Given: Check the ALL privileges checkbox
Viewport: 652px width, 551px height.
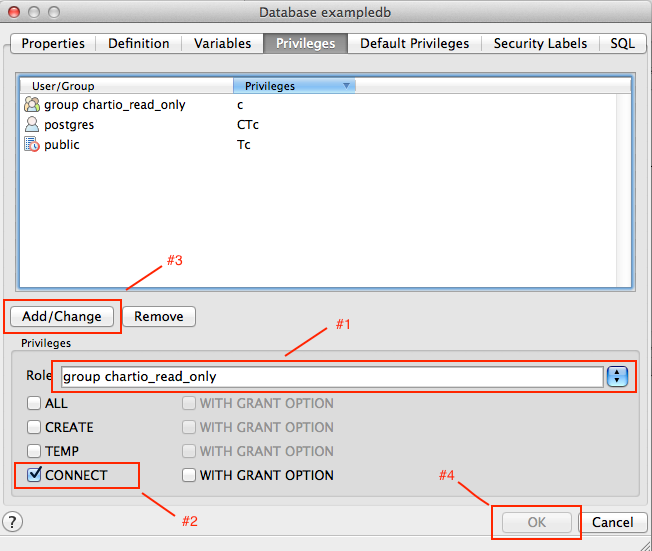Looking at the screenshot, I should 35,404.
